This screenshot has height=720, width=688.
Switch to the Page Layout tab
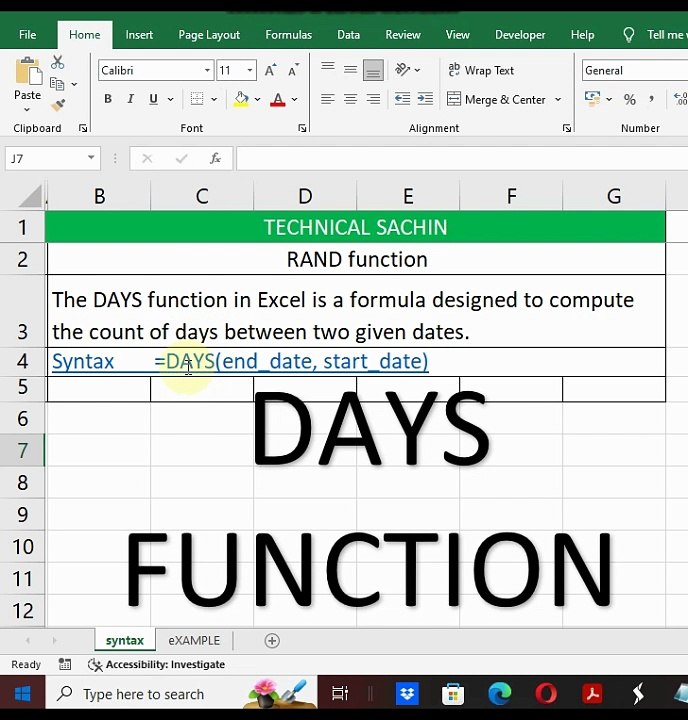pos(209,34)
